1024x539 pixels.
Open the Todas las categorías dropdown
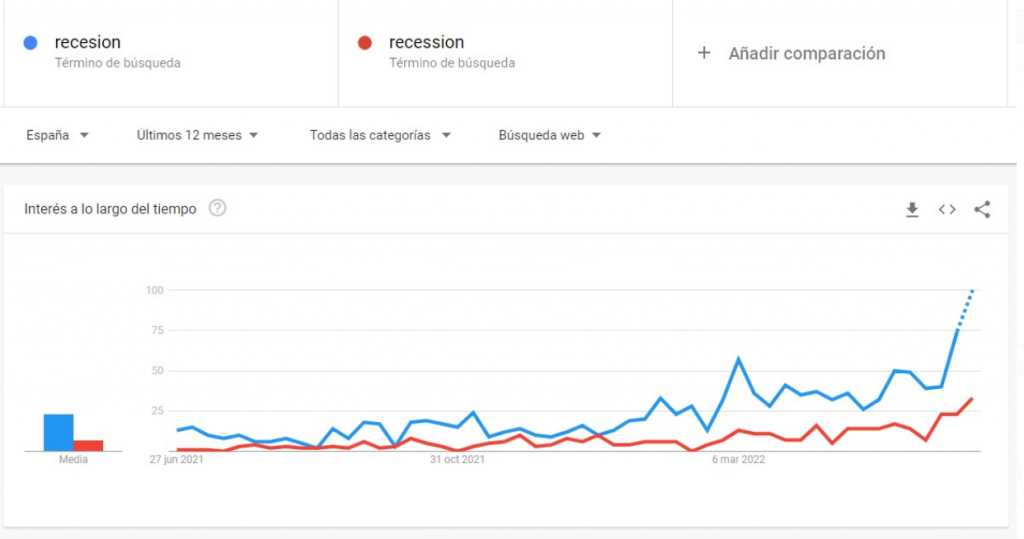380,135
